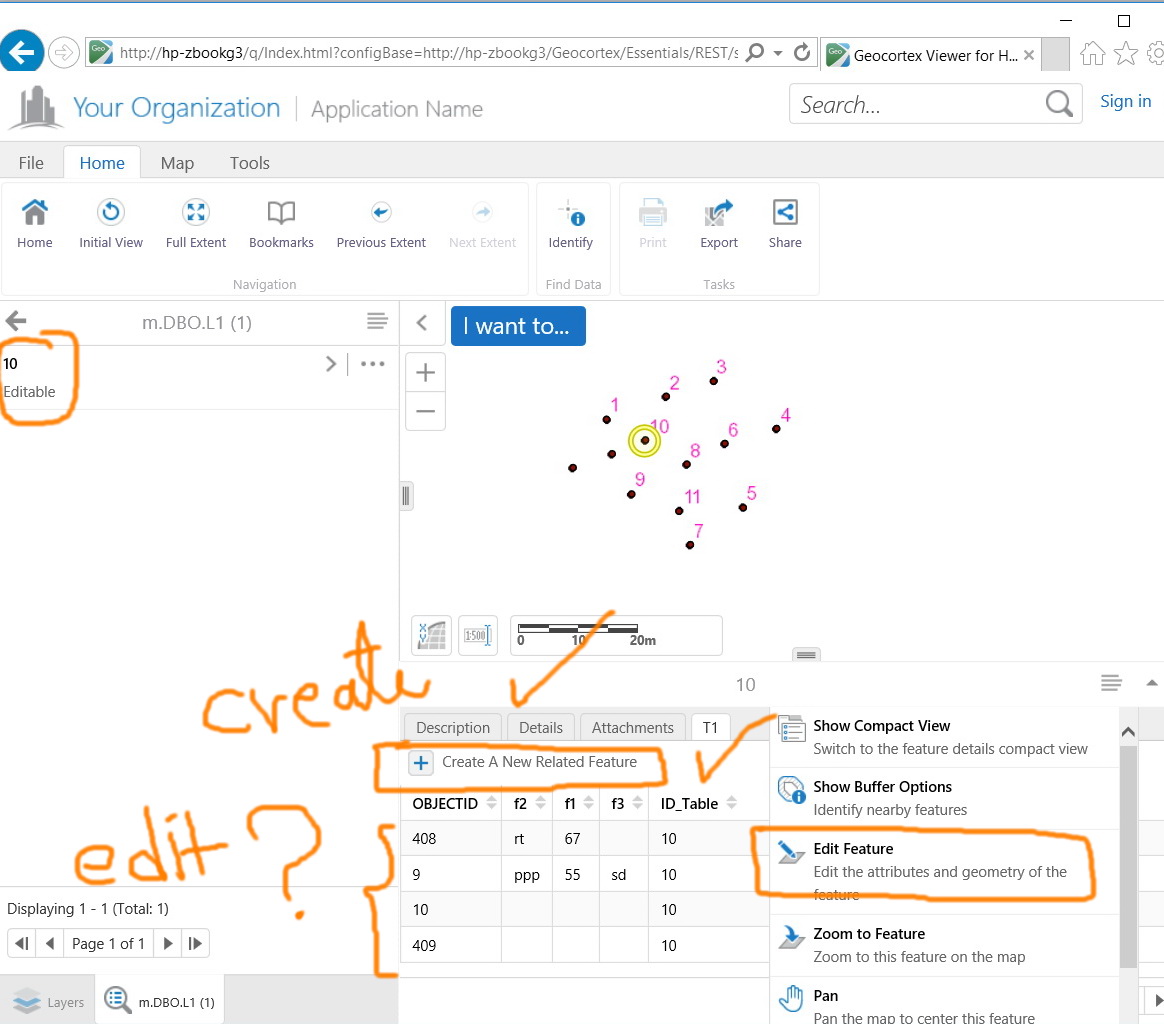Select the T1 related table tab
This screenshot has height=1024, width=1164.
(x=710, y=727)
